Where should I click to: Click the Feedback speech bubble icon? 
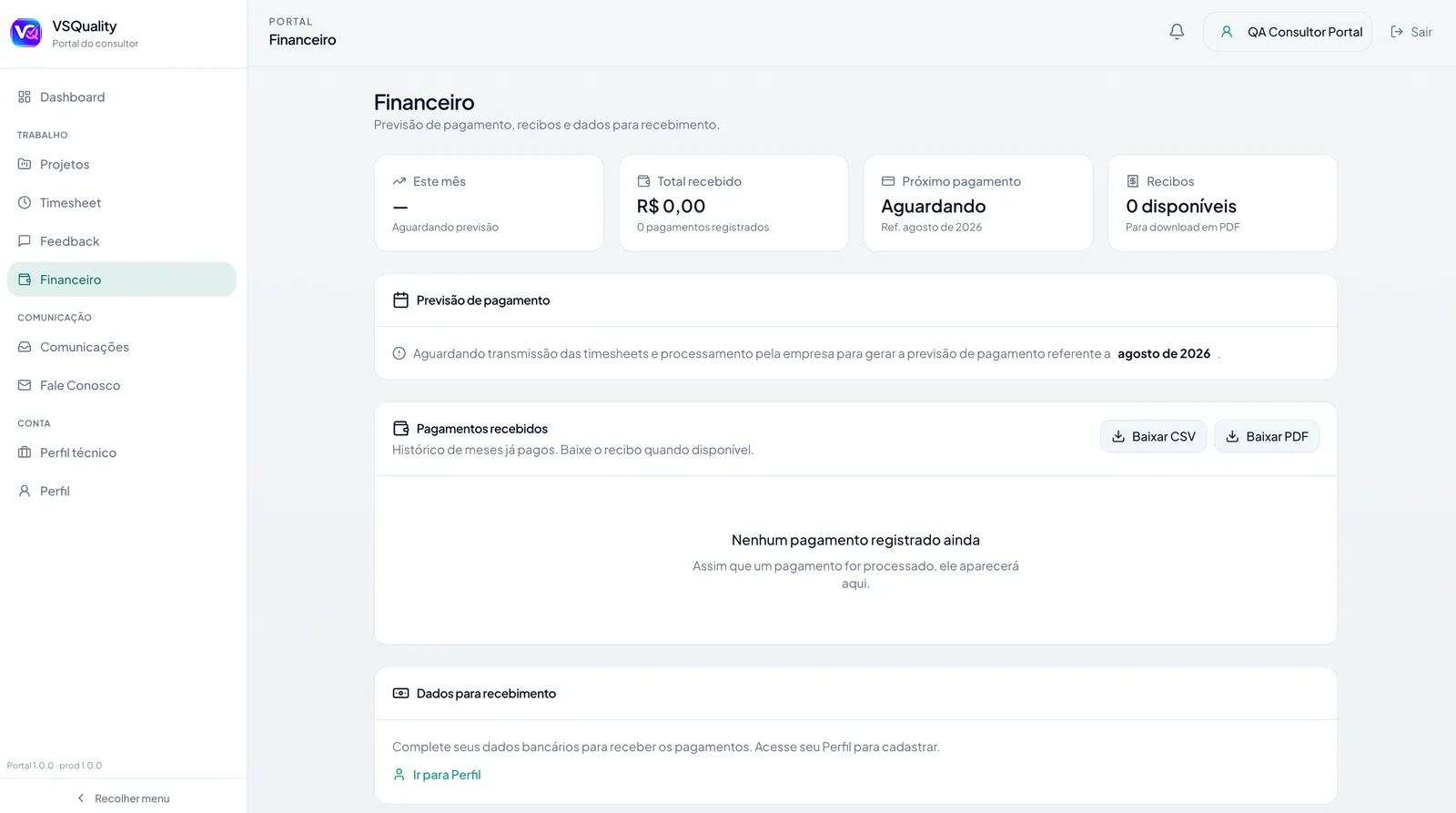point(25,241)
